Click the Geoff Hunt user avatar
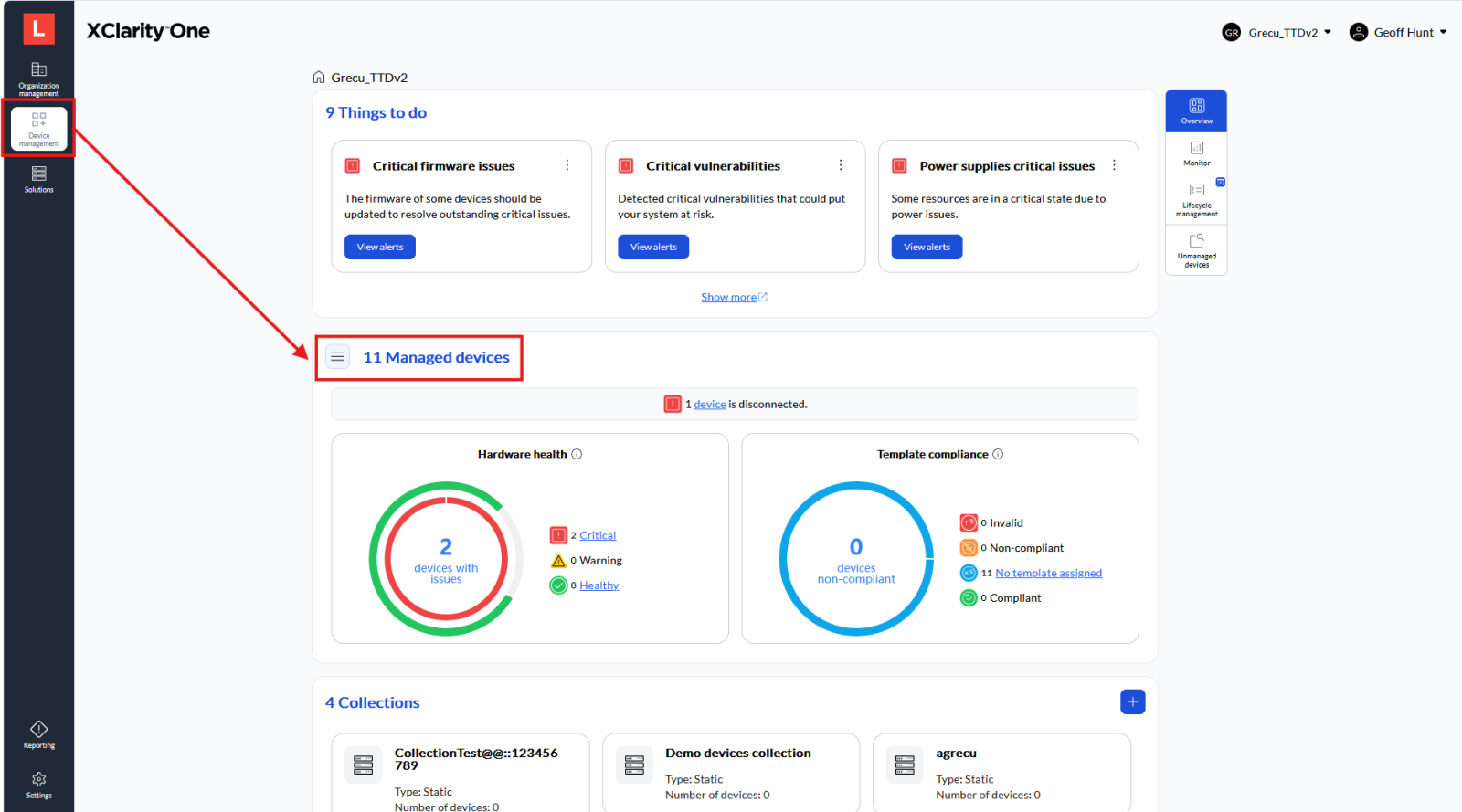1462x812 pixels. pyautogui.click(x=1359, y=33)
